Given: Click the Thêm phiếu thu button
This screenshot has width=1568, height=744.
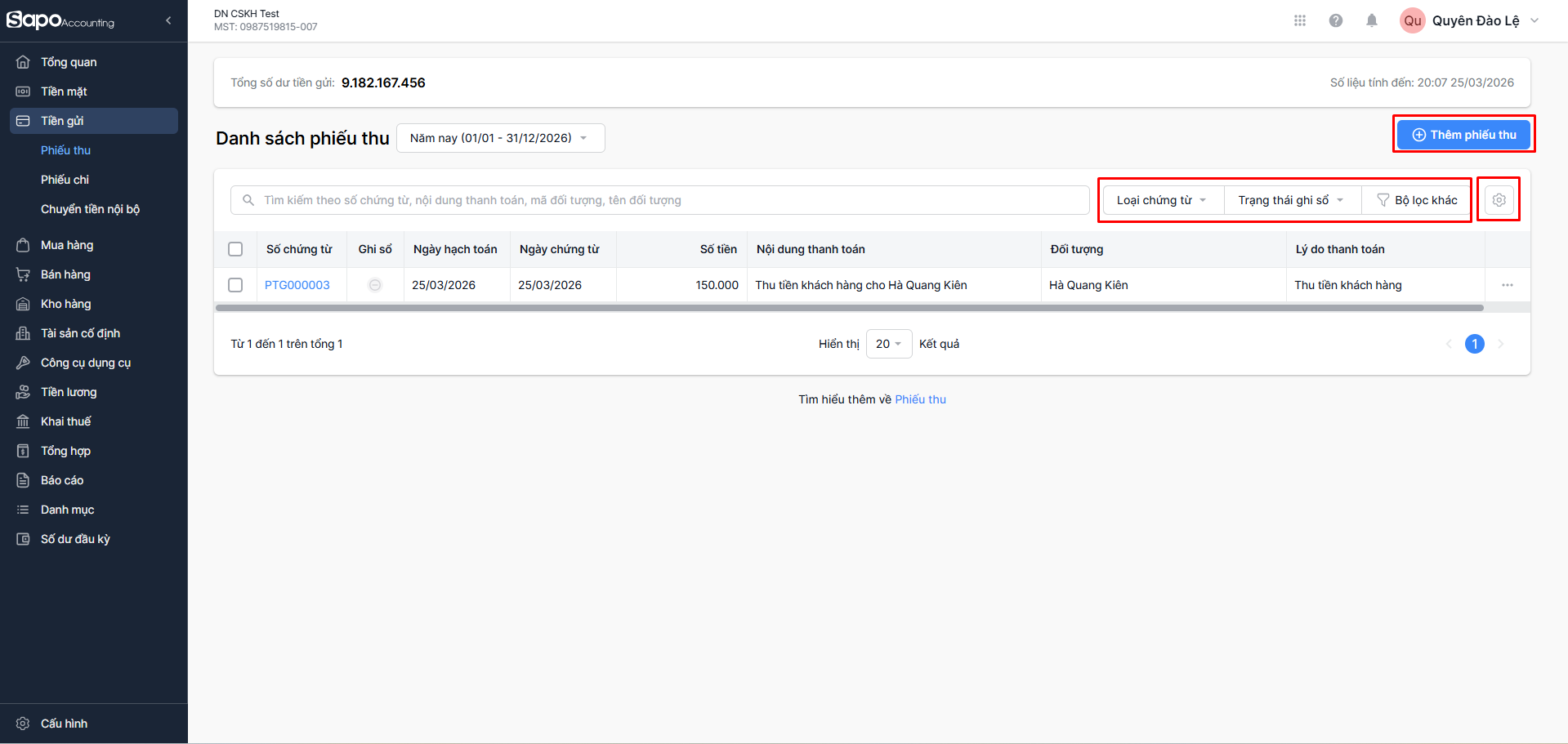Looking at the screenshot, I should 1463,135.
